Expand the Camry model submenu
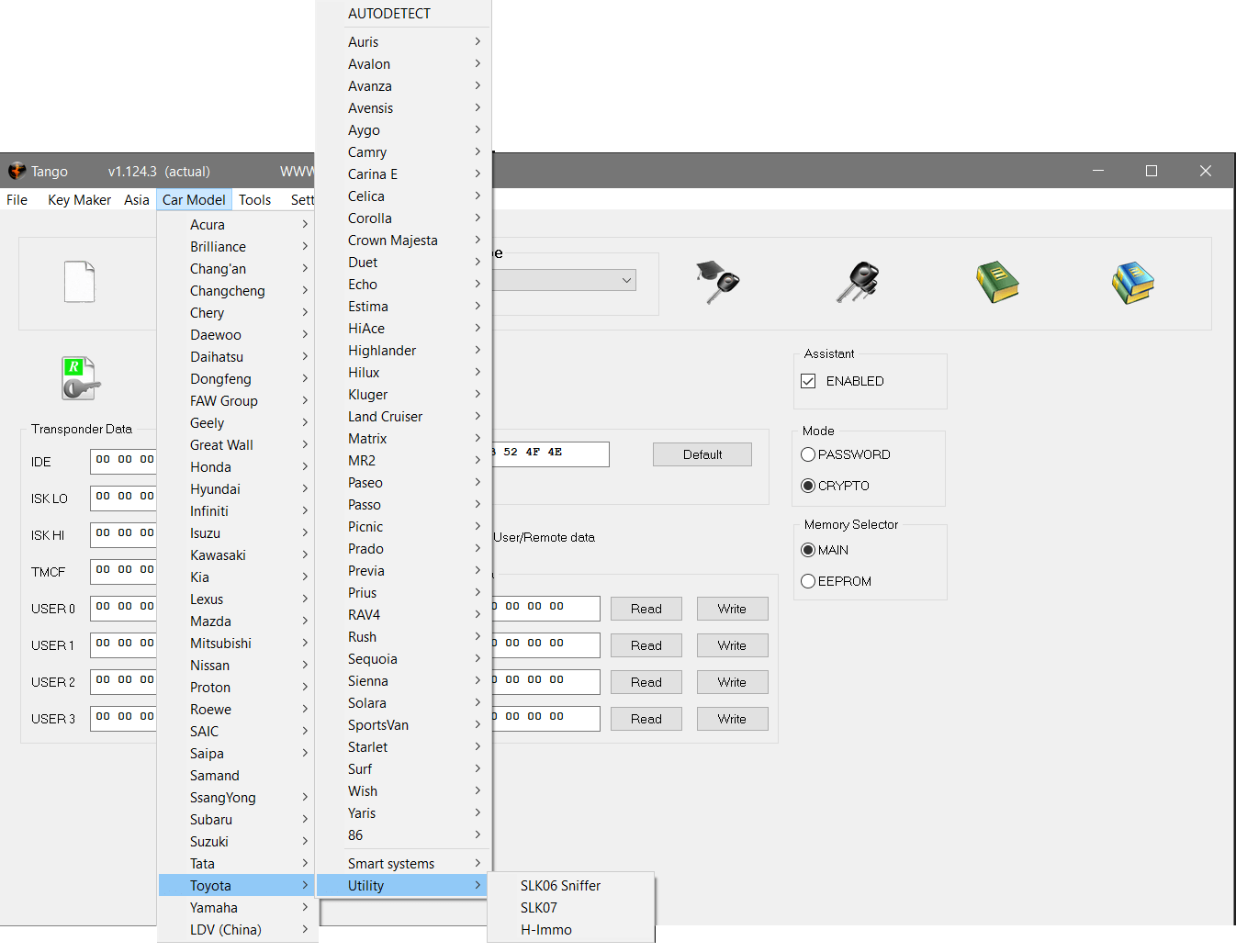 404,152
